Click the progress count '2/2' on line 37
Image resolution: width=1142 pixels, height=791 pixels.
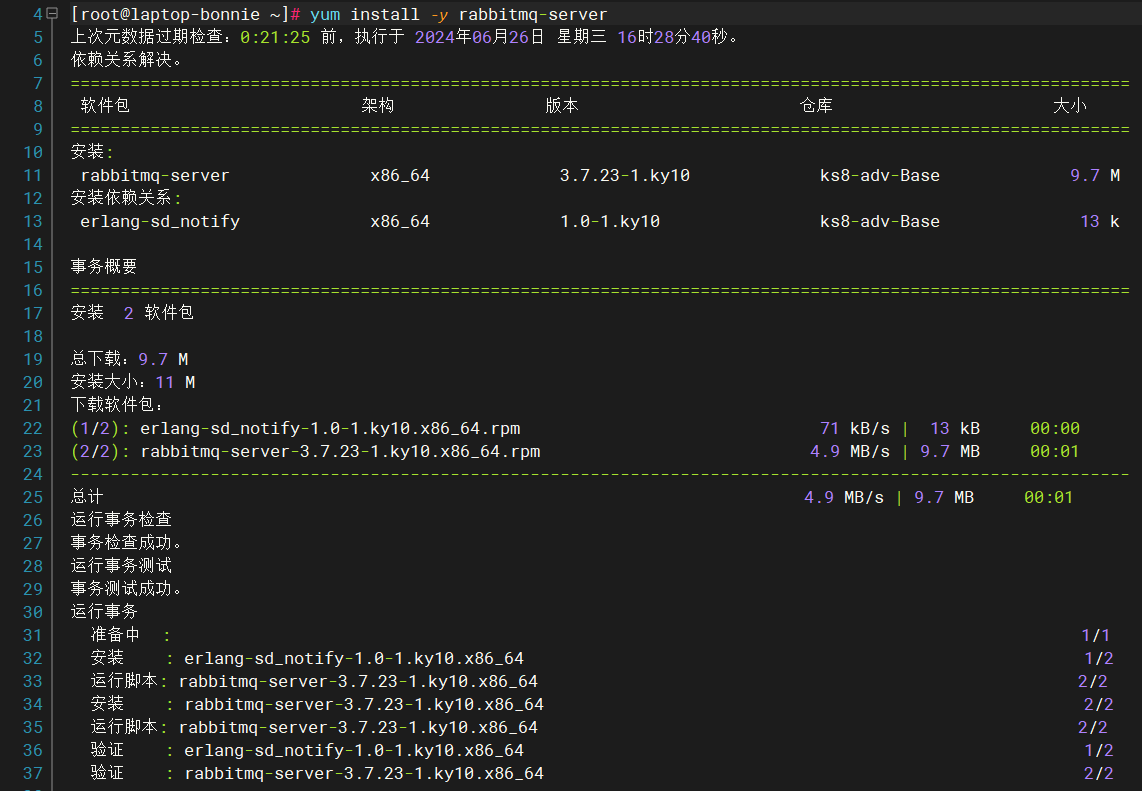click(1098, 774)
